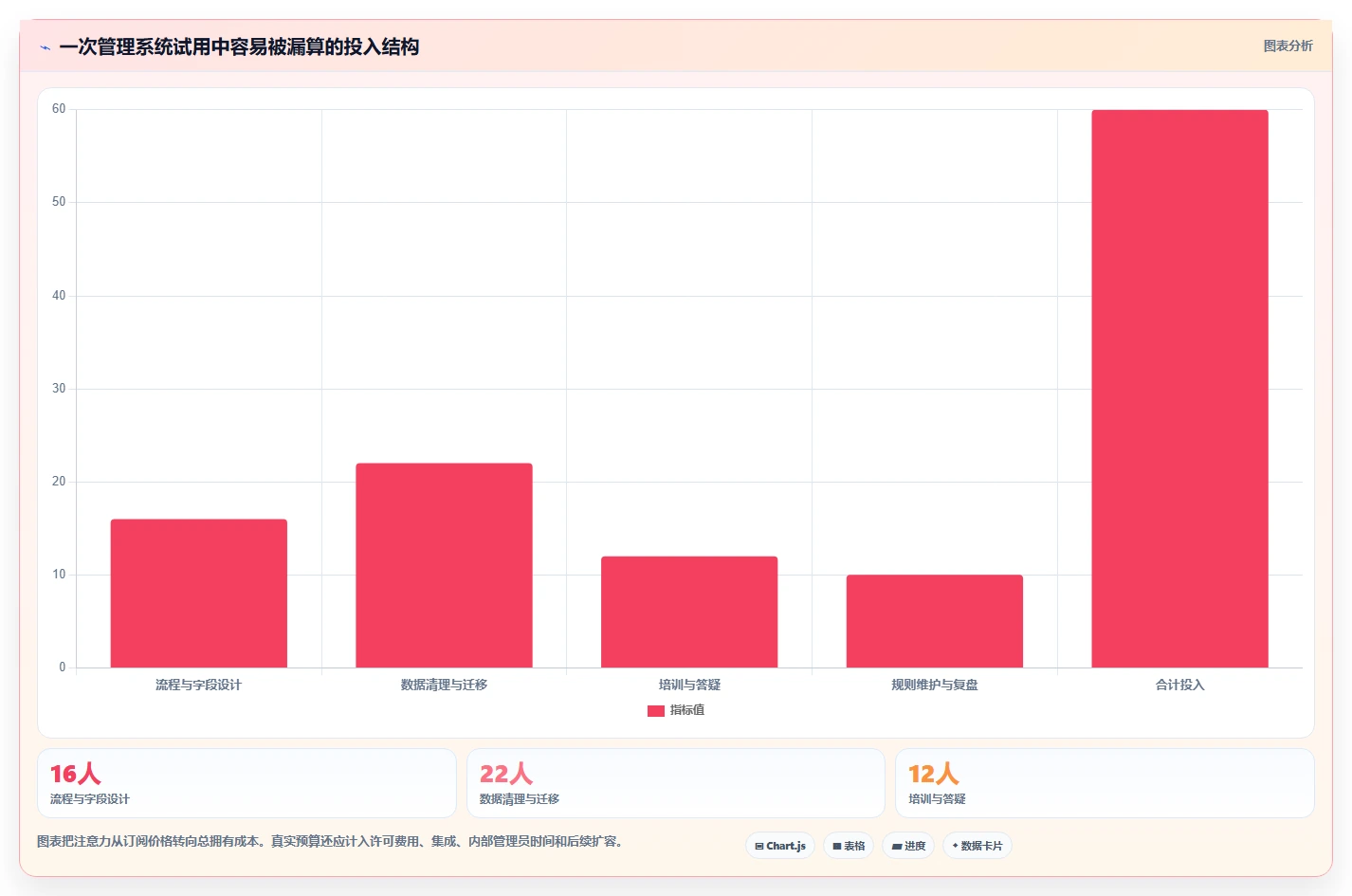1352x896 pixels.
Task: Click the y-axis value 0
Action: 63,667
